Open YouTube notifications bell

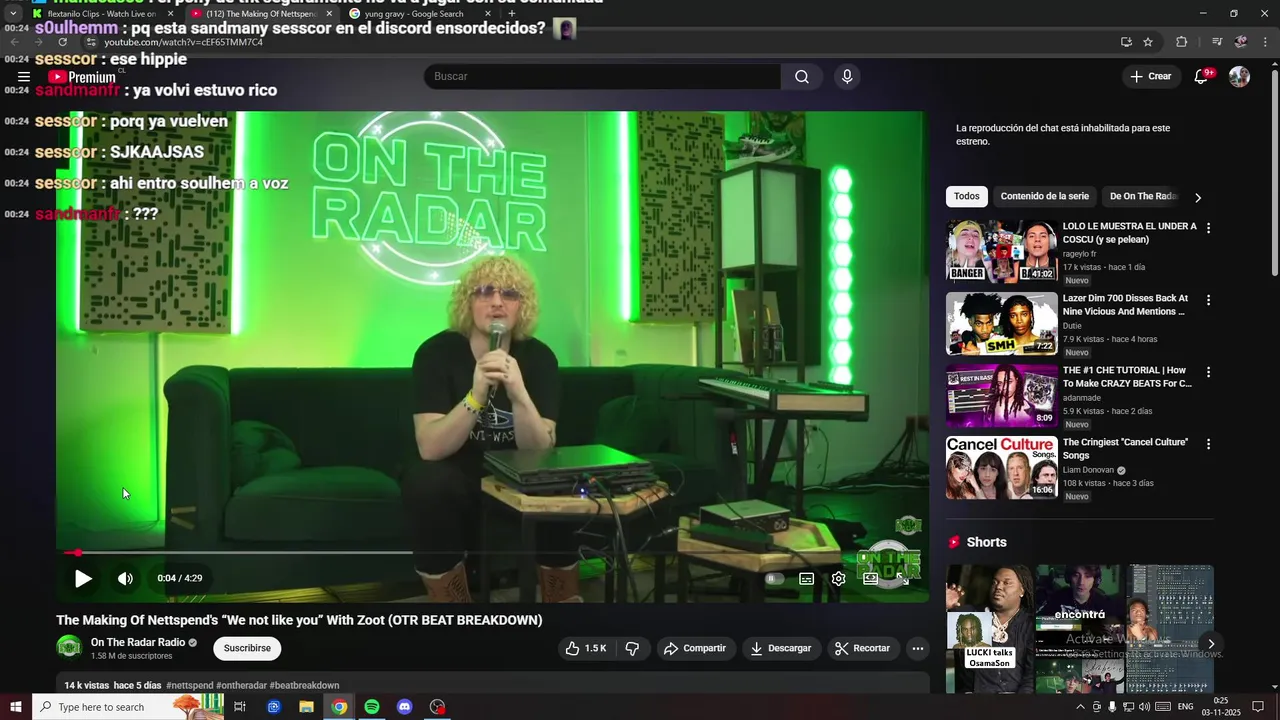[x=1202, y=77]
